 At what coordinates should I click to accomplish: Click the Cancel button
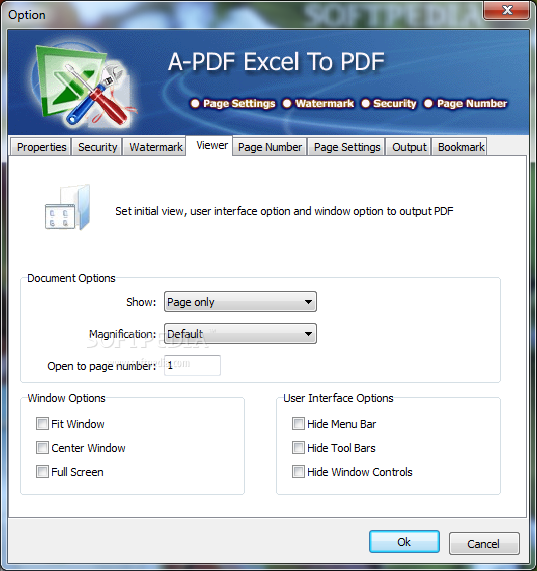(x=484, y=544)
